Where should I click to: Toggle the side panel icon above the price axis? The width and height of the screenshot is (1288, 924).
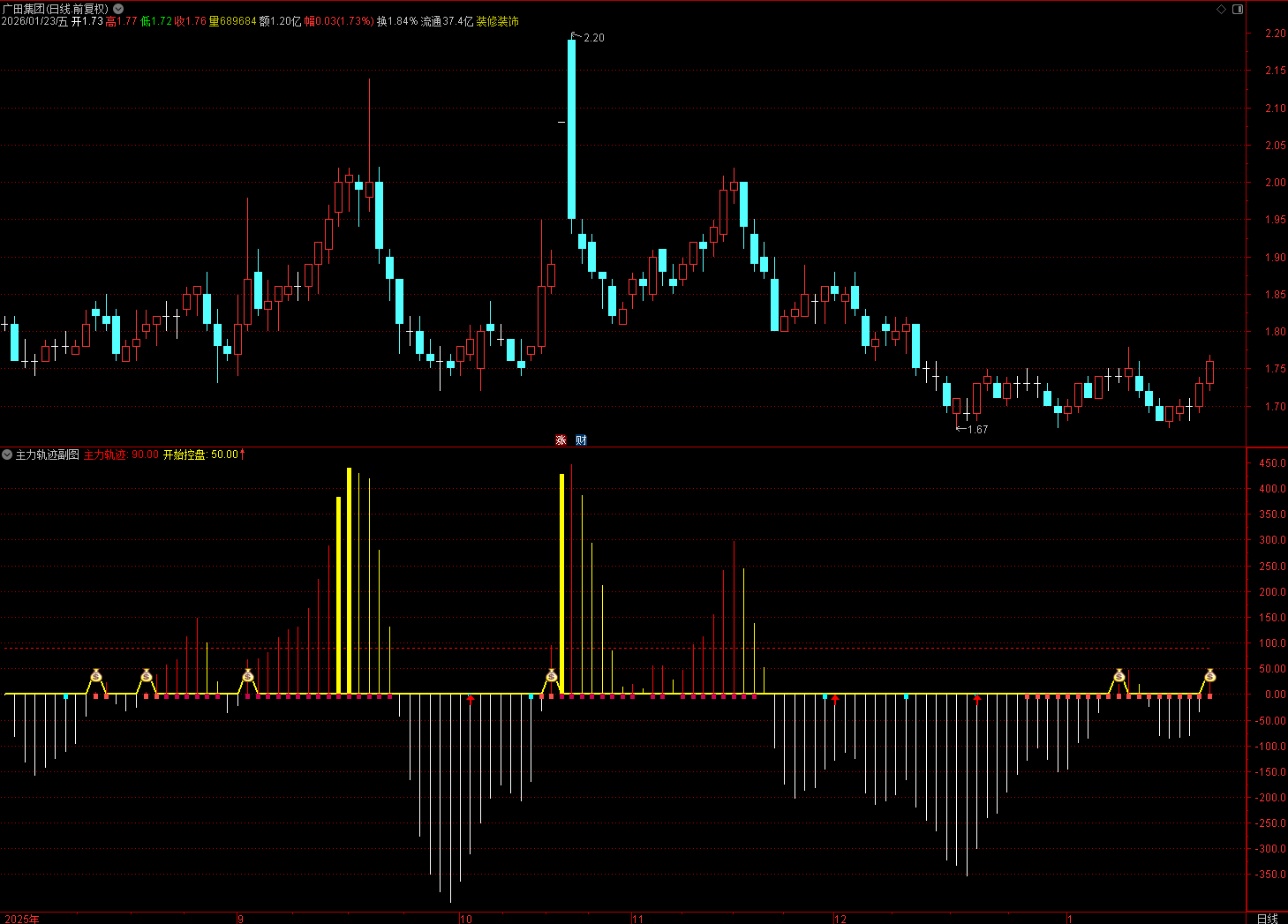1238,9
